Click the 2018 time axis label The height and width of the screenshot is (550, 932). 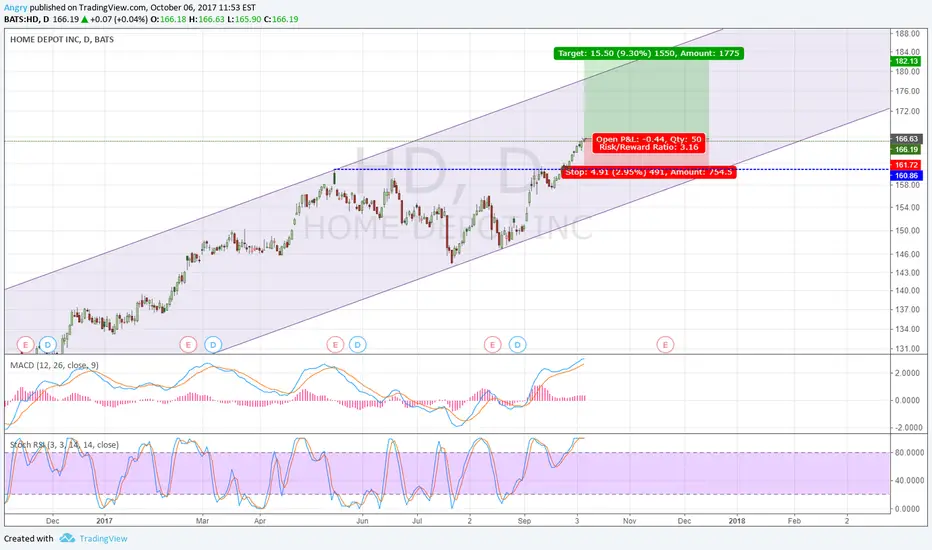point(737,521)
